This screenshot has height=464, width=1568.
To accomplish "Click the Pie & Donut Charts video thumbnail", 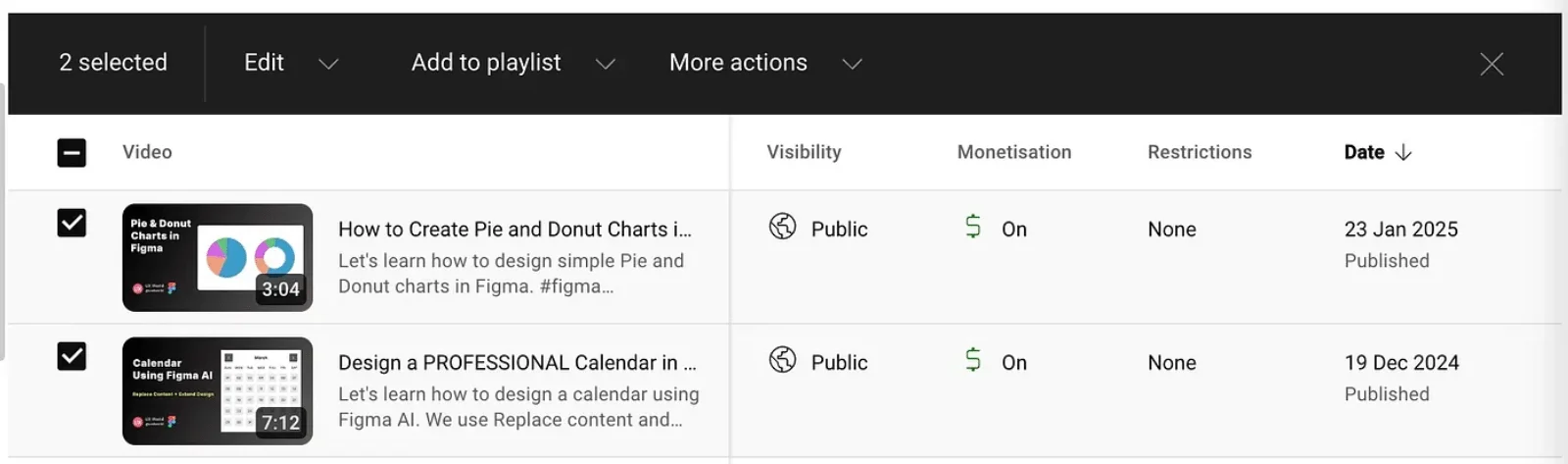I will point(218,257).
